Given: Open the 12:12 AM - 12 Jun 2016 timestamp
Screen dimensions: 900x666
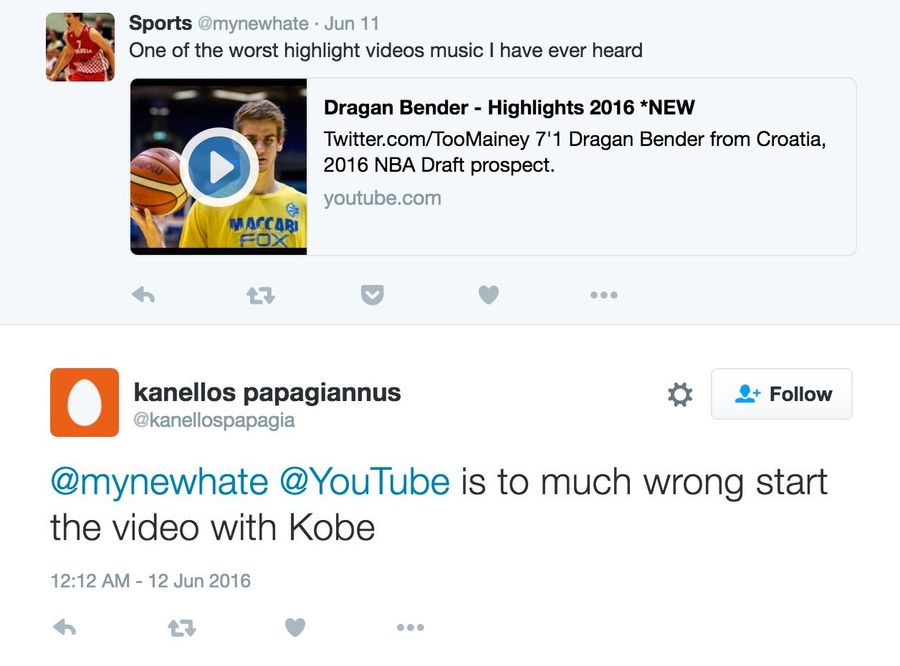Looking at the screenshot, I should click(150, 581).
